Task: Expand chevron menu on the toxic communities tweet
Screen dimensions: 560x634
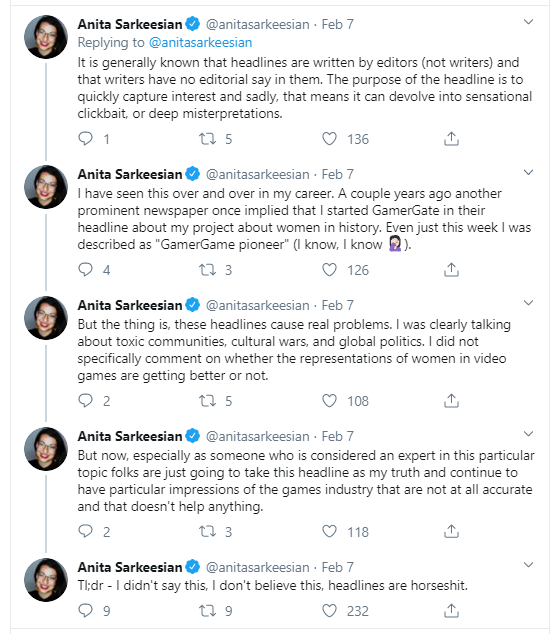Action: (528, 303)
